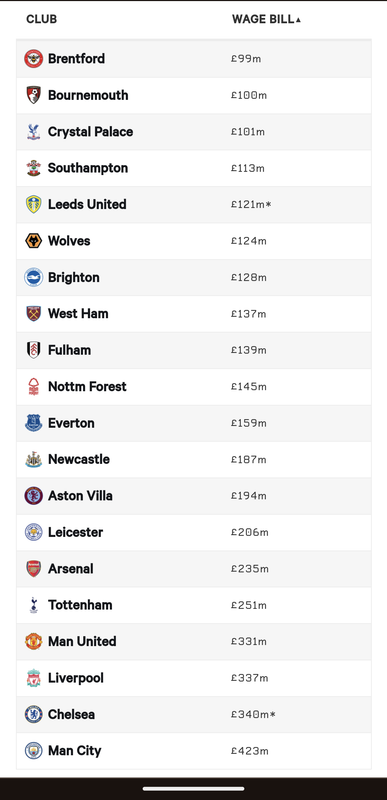This screenshot has height=800, width=387.
Task: Tap the home gesture bar at bottom
Action: pyautogui.click(x=194, y=789)
